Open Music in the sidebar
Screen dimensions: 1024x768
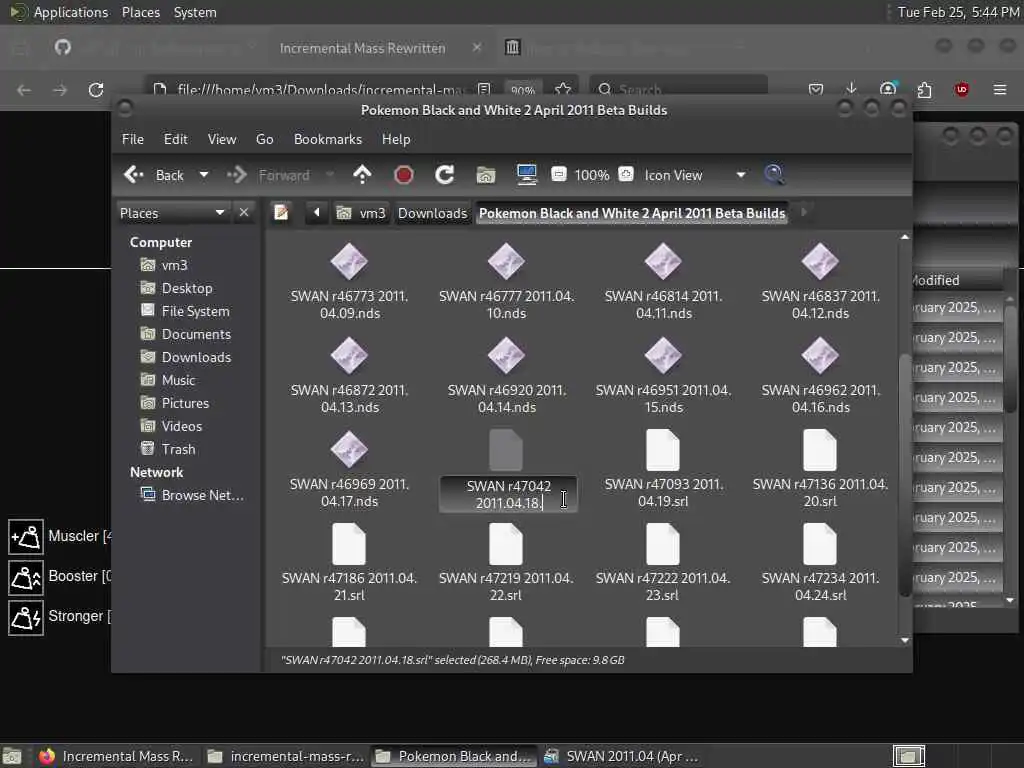coord(178,380)
